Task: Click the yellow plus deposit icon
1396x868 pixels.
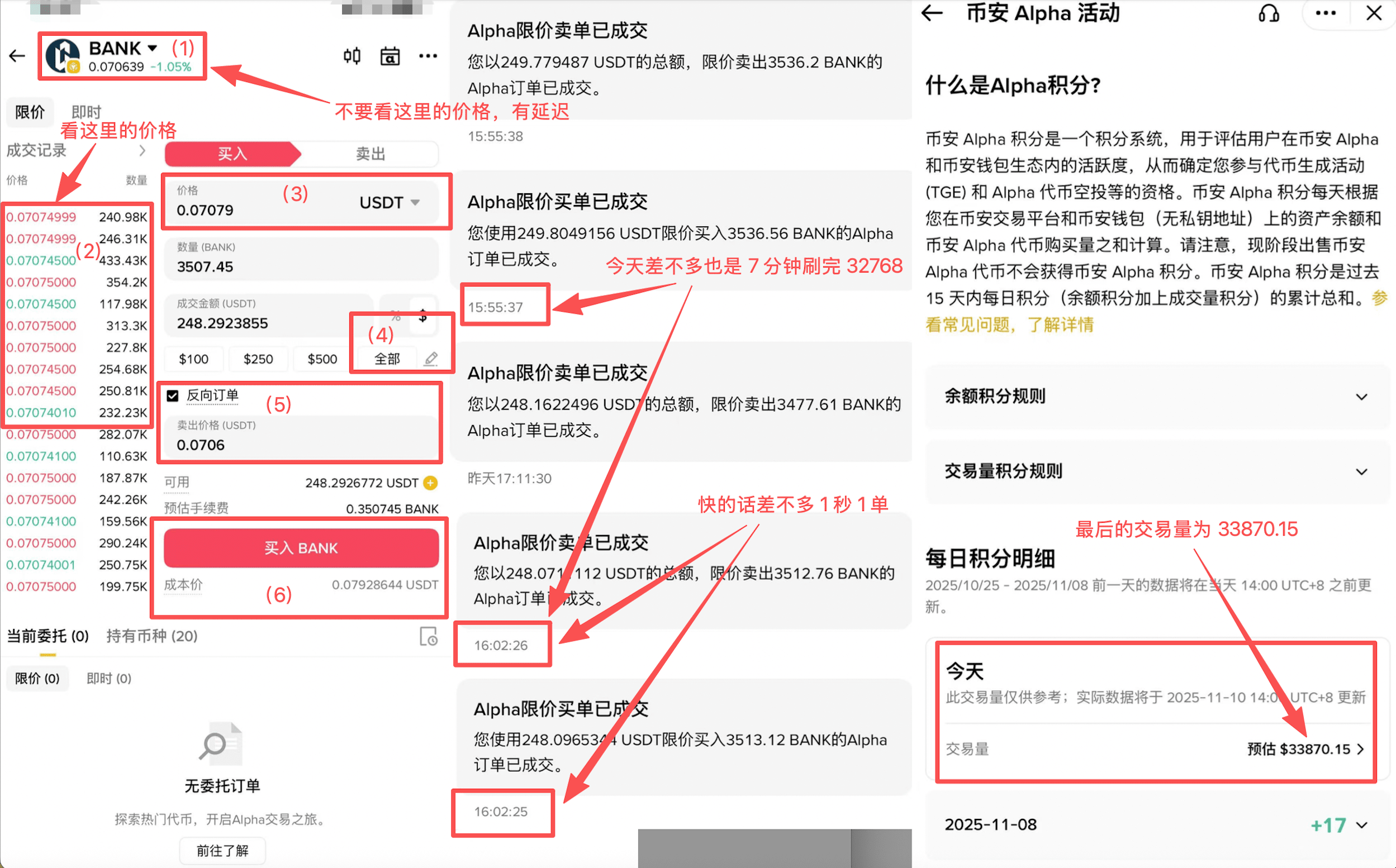Action: pos(430,483)
